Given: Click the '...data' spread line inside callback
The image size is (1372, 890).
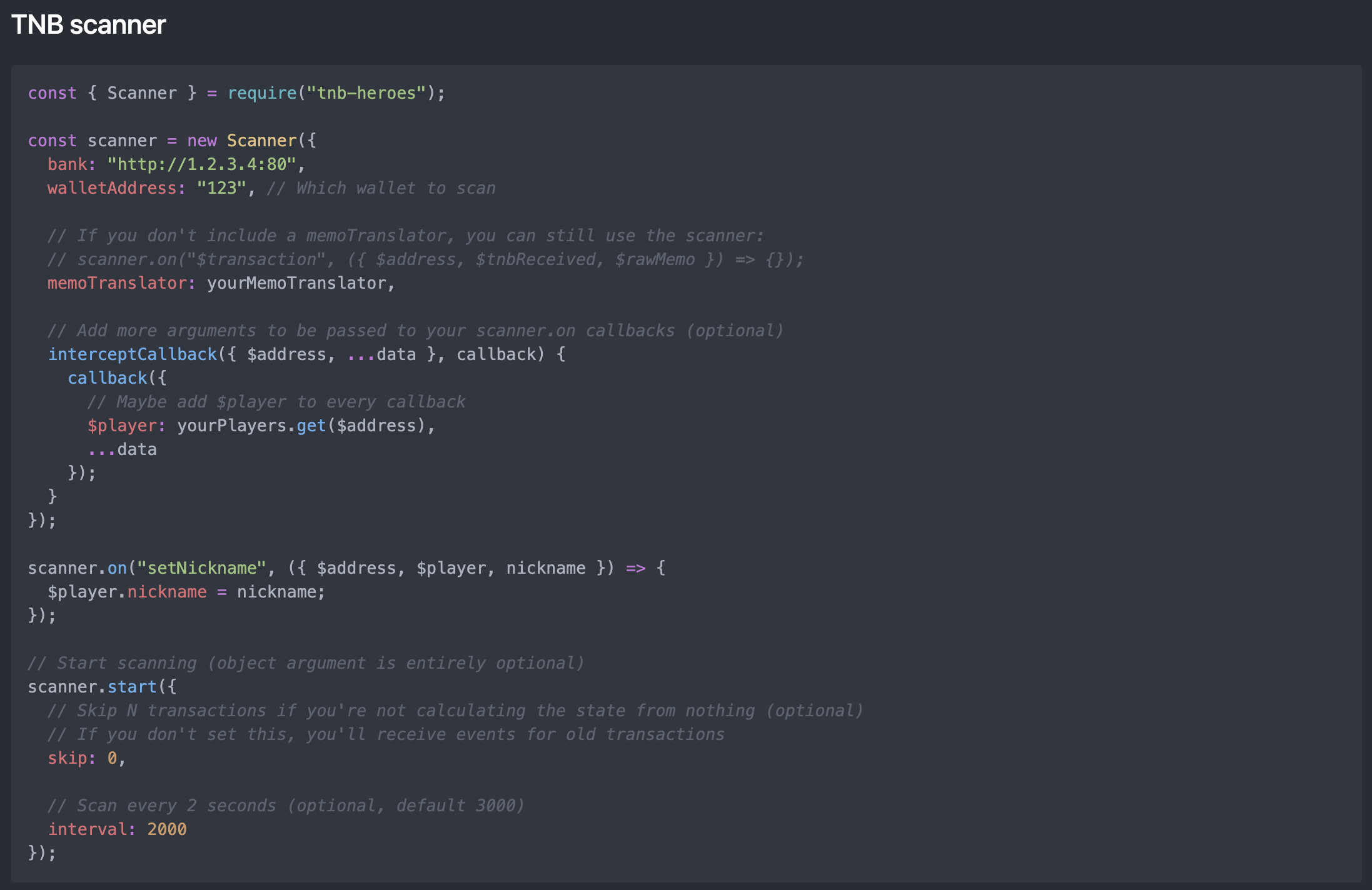Looking at the screenshot, I should (x=122, y=449).
